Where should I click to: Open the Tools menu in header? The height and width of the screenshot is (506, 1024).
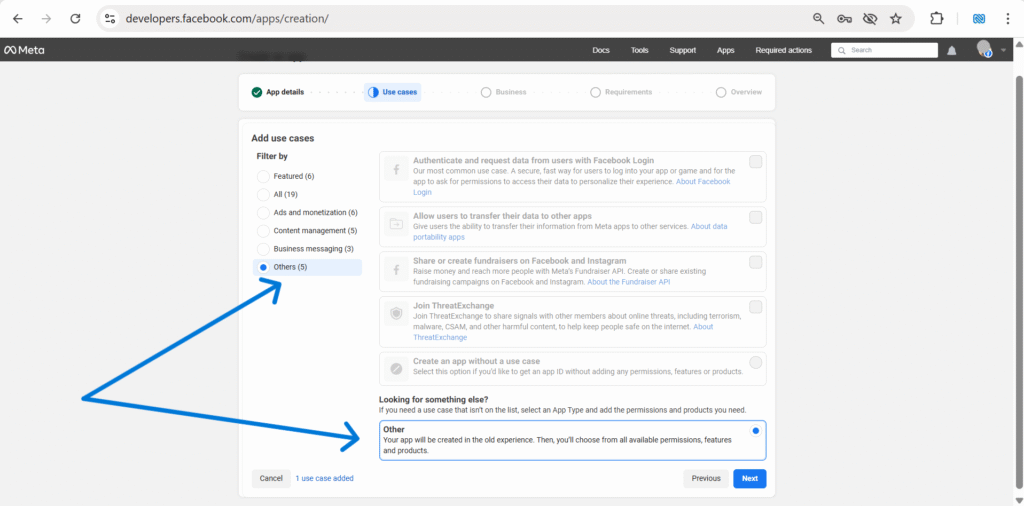pos(639,50)
